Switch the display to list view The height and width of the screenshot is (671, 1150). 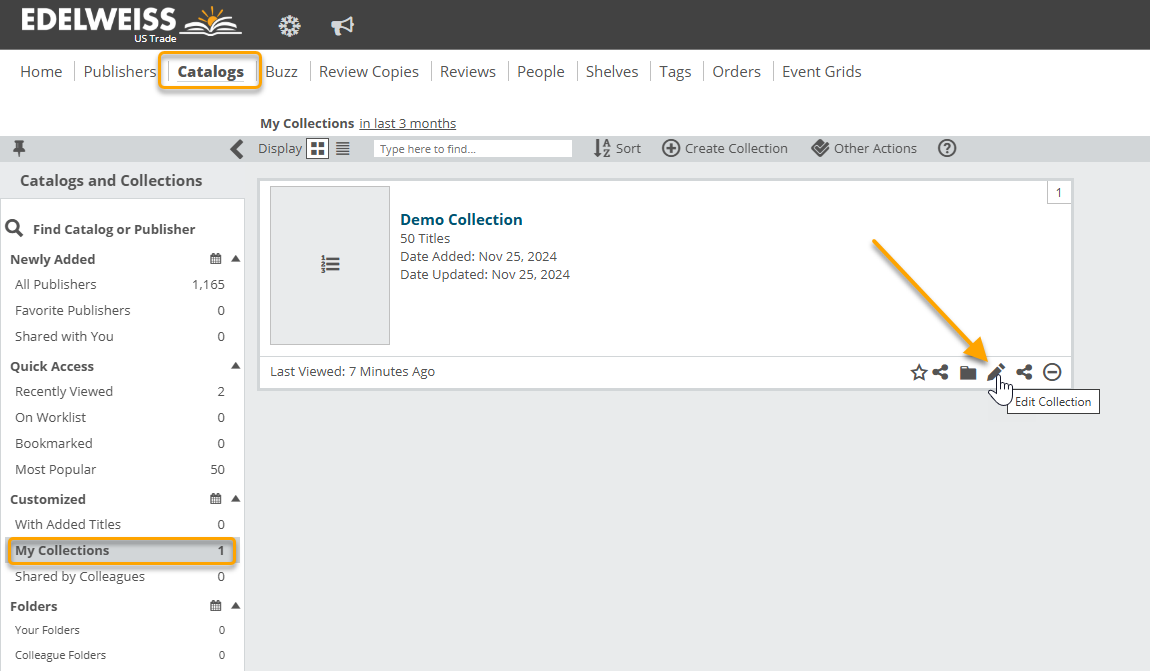tap(343, 148)
